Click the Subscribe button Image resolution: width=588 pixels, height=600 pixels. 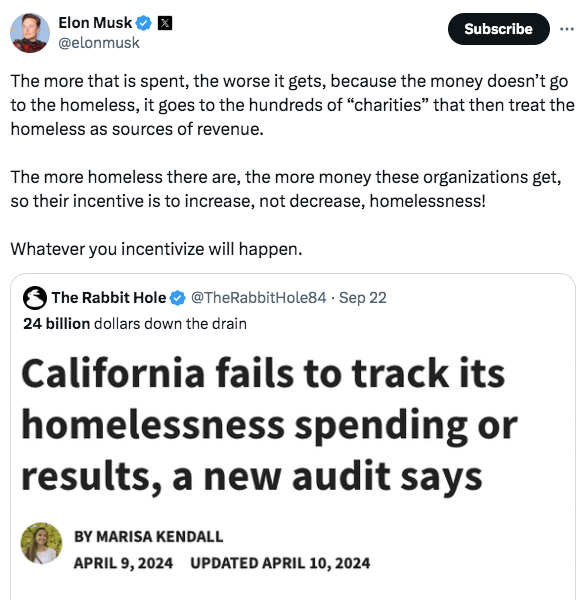[498, 29]
